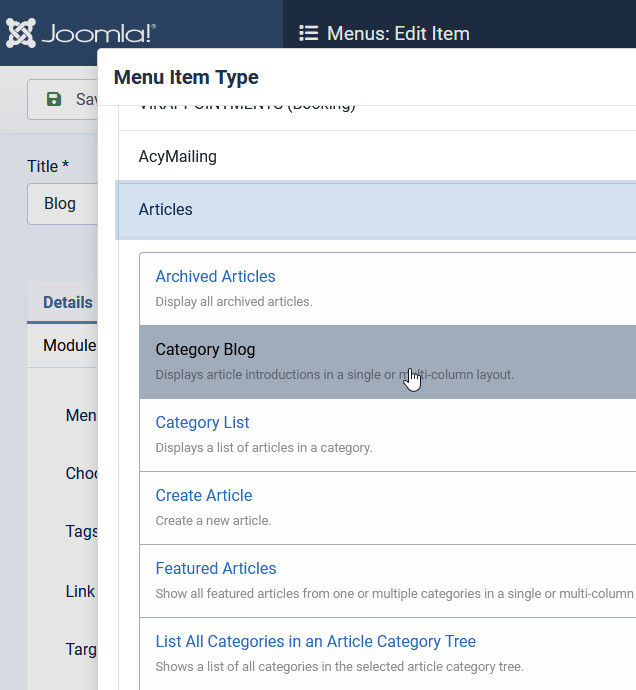Click the list icon beside Menus: Edit Item
Image resolution: width=636 pixels, height=690 pixels.
(309, 33)
